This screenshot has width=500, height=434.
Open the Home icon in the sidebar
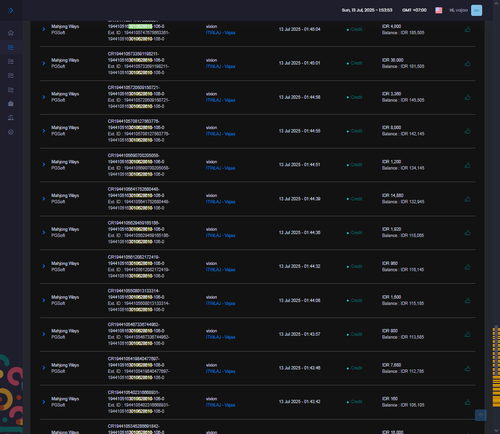click(x=11, y=33)
